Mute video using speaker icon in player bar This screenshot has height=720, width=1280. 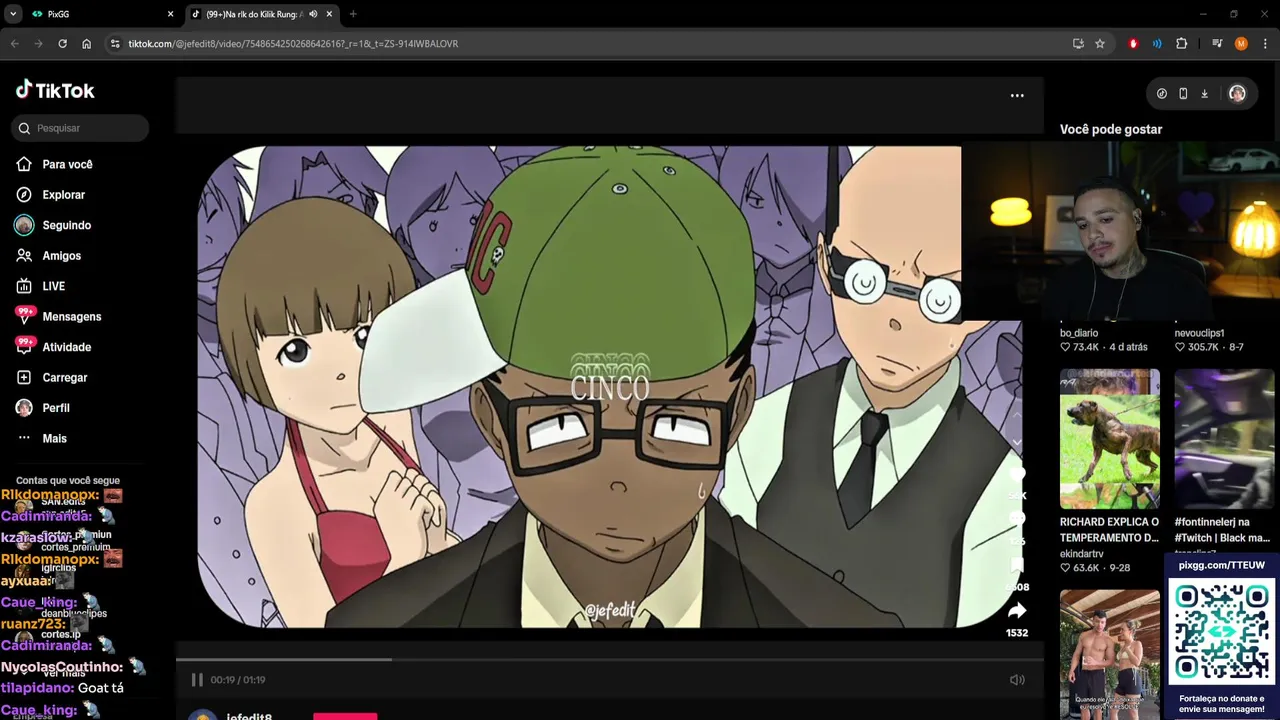pyautogui.click(x=1017, y=680)
